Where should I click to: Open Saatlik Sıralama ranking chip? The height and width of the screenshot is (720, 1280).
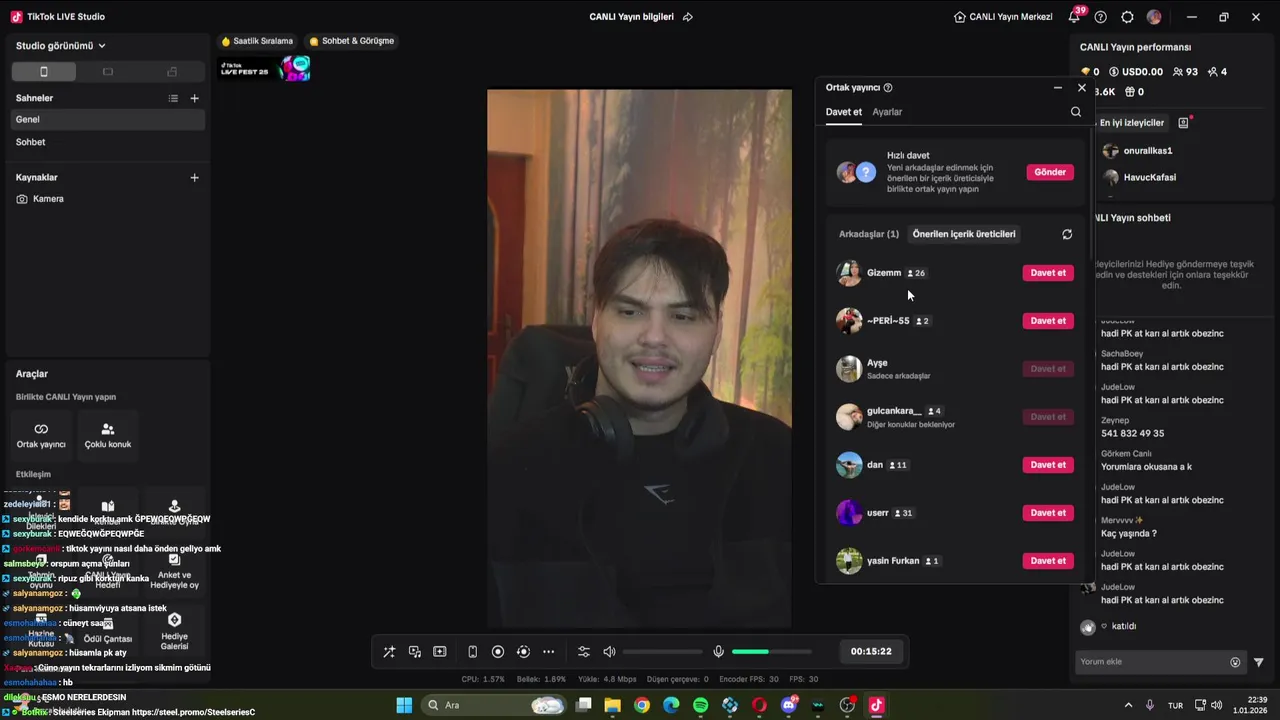[x=257, y=41]
